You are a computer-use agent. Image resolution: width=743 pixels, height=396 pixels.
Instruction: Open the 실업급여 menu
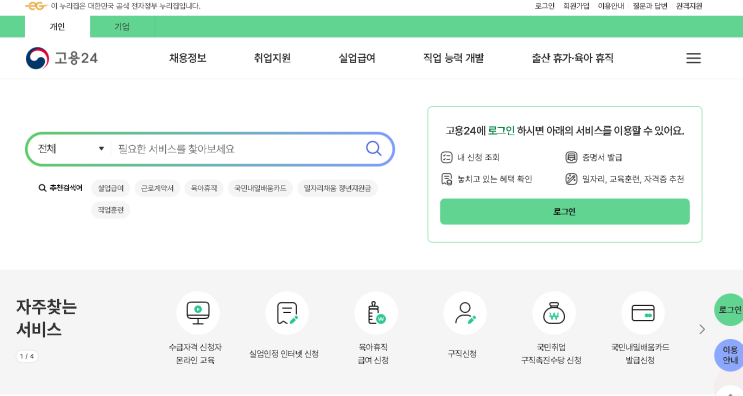pyautogui.click(x=357, y=58)
